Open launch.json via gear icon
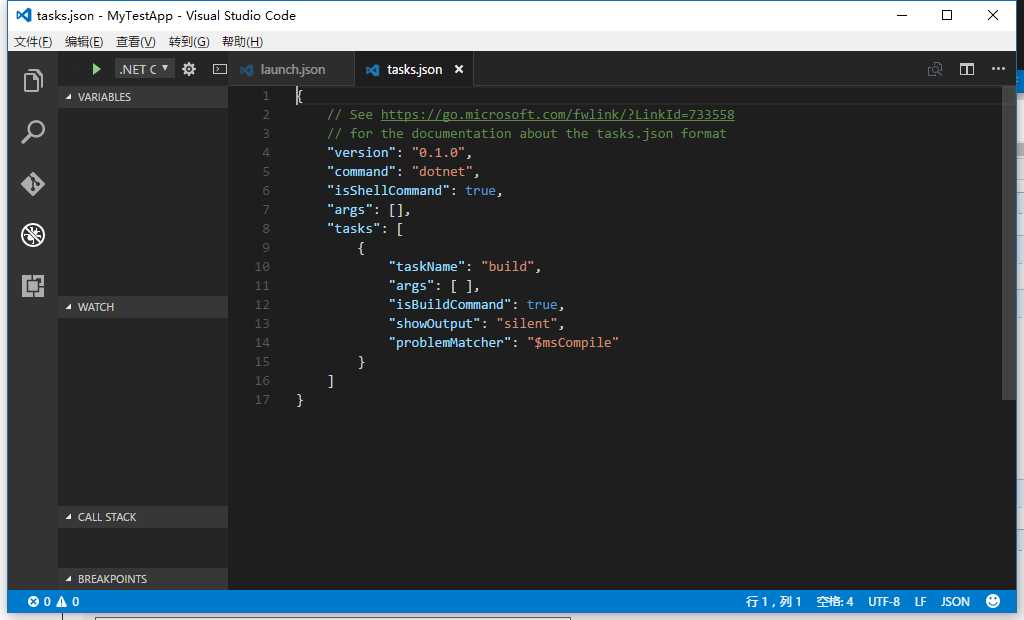This screenshot has height=620, width=1024. [x=189, y=69]
